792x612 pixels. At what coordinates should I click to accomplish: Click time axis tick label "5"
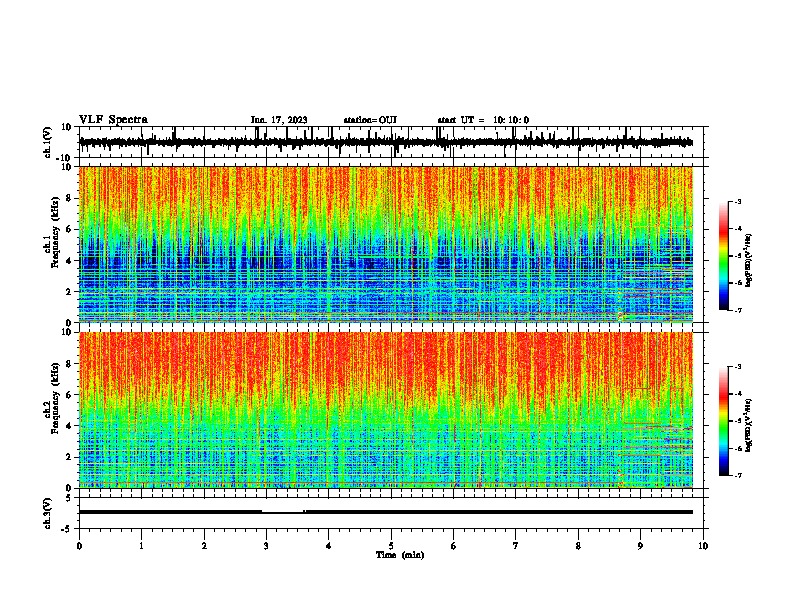coord(391,546)
